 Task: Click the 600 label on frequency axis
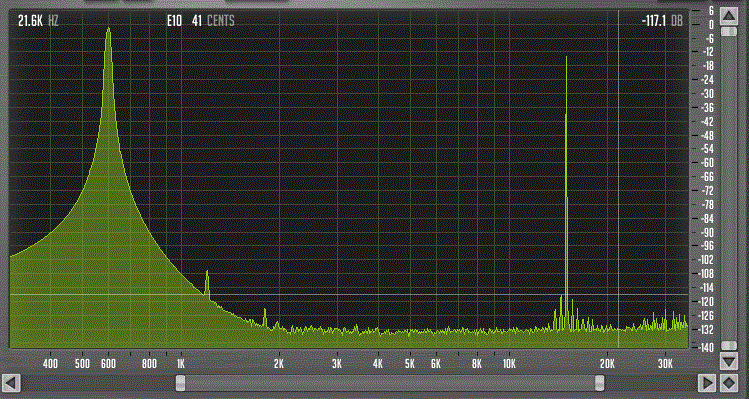108,364
